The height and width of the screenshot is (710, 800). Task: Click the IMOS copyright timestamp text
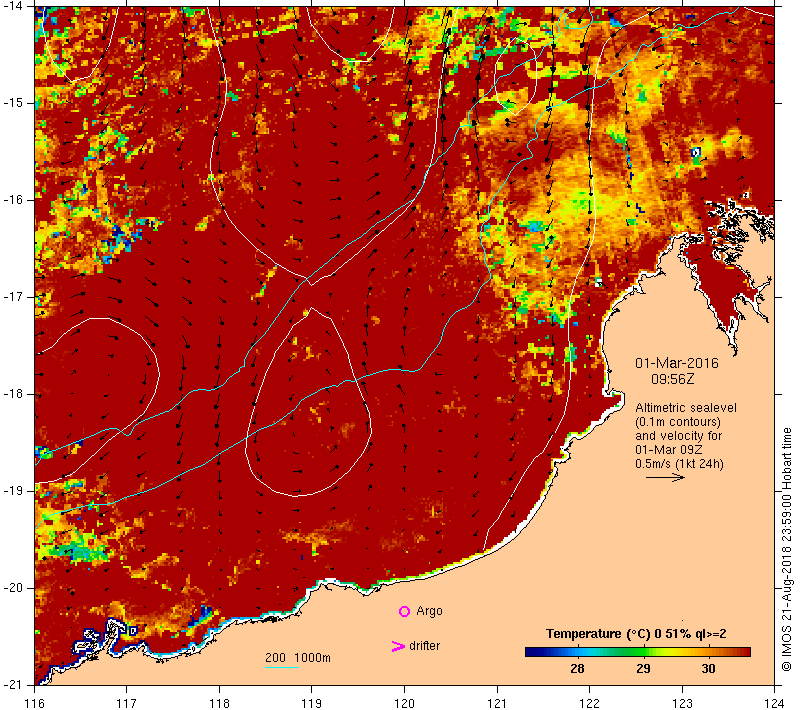pyautogui.click(x=787, y=549)
